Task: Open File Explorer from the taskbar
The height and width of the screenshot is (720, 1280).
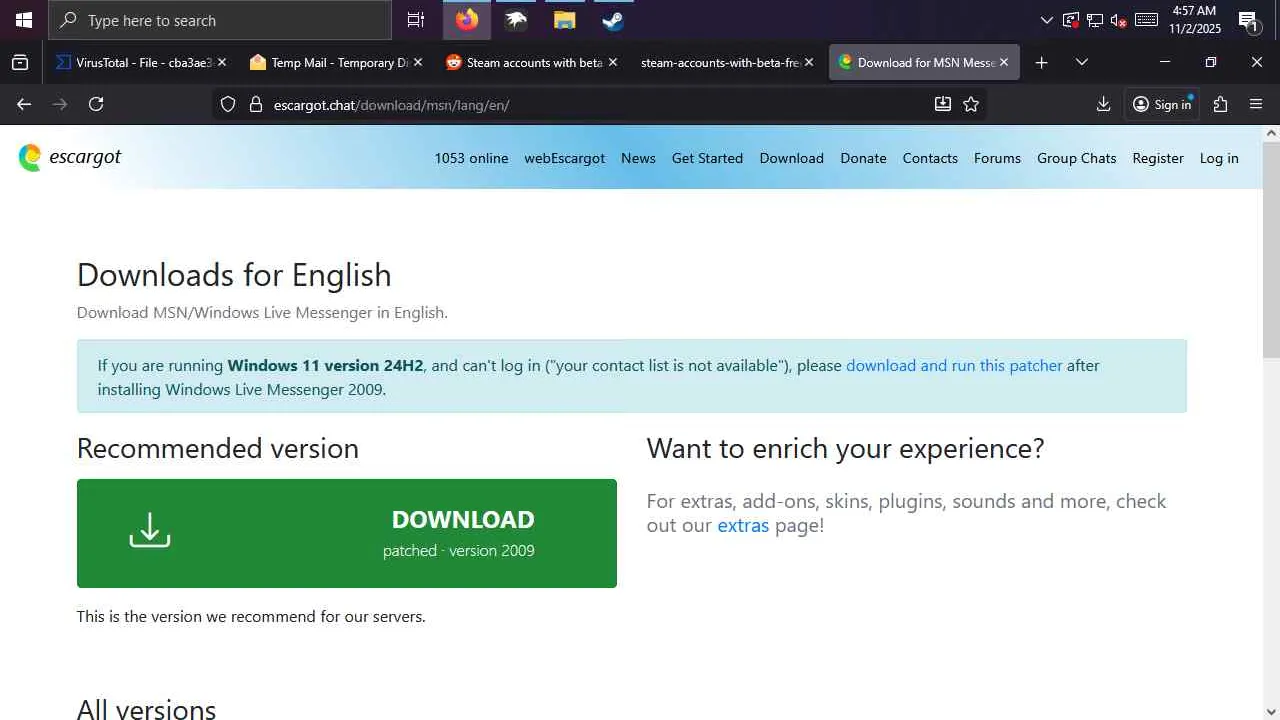Action: pos(565,20)
